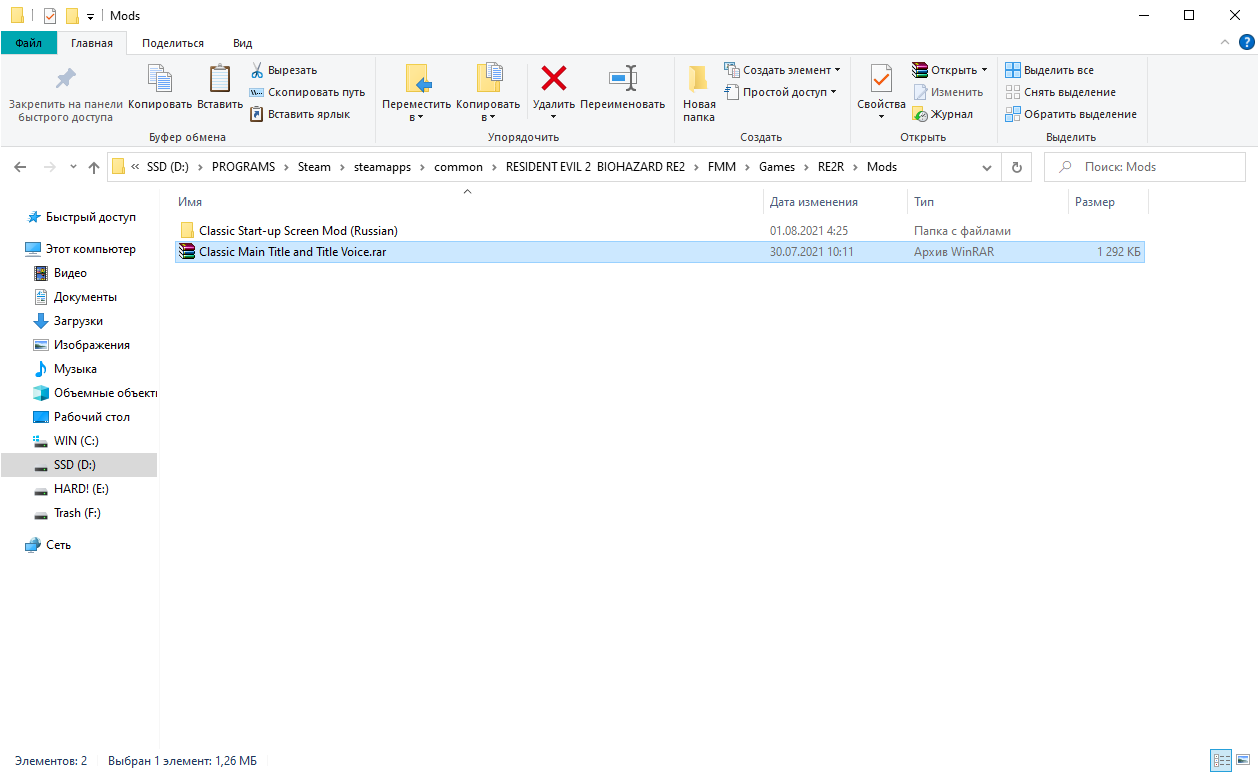
Task: Open Quick Access Toolbar customize arrow
Action: [91, 16]
